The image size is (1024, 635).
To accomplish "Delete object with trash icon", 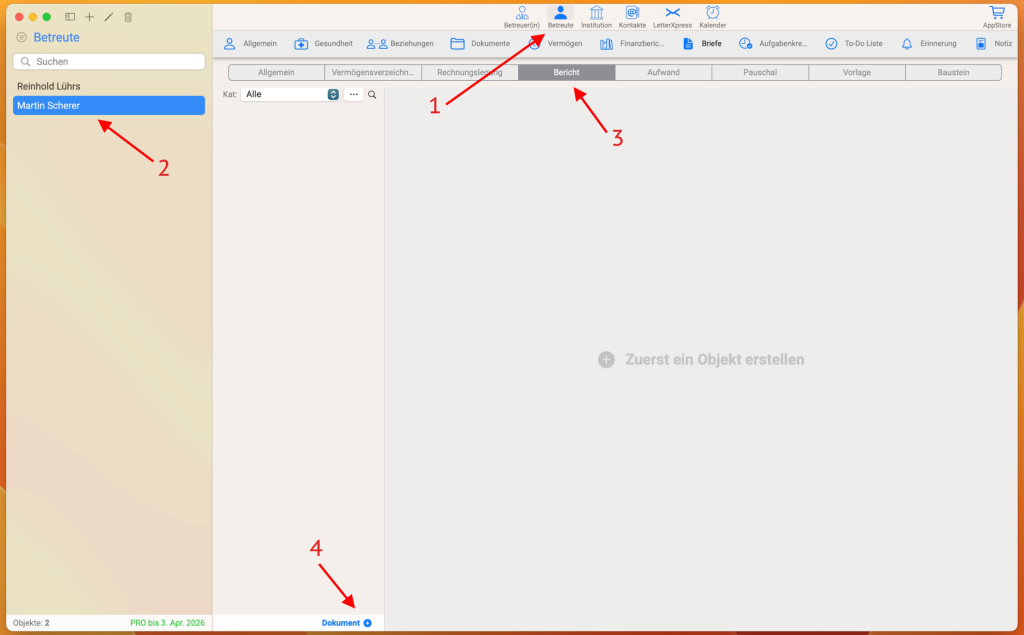I will click(x=128, y=17).
